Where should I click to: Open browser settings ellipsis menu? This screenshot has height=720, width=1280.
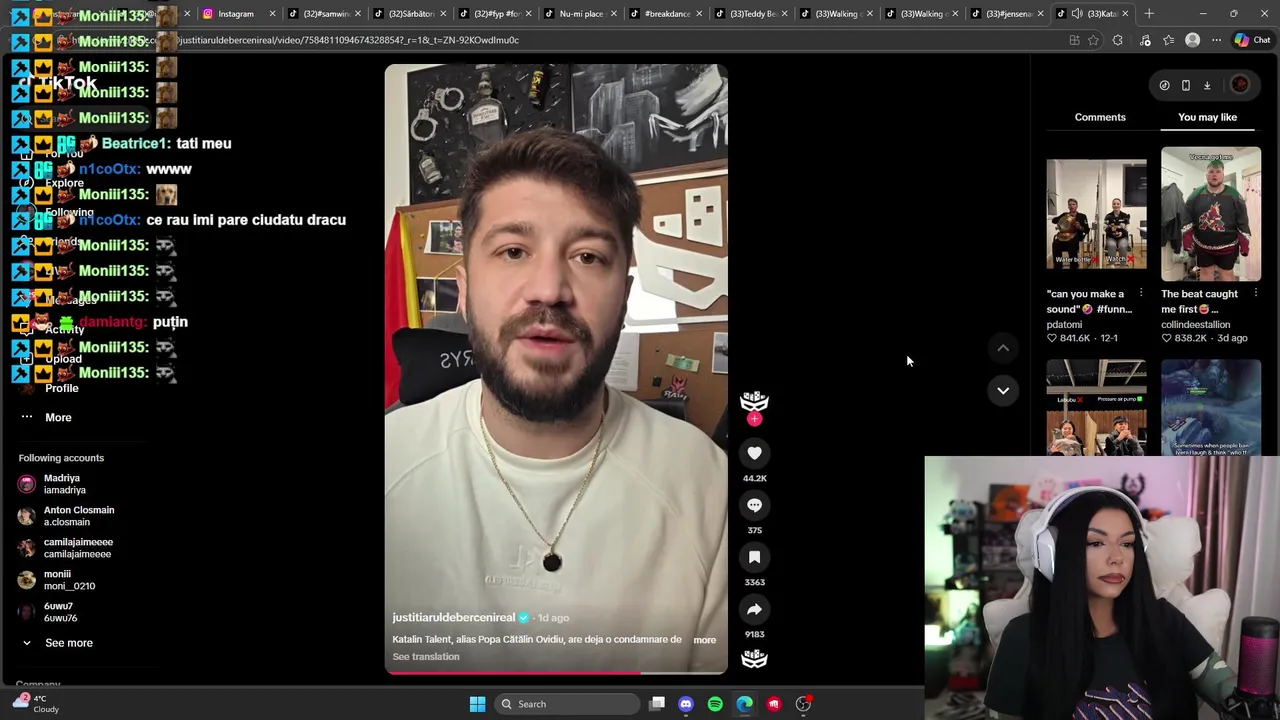(1216, 40)
